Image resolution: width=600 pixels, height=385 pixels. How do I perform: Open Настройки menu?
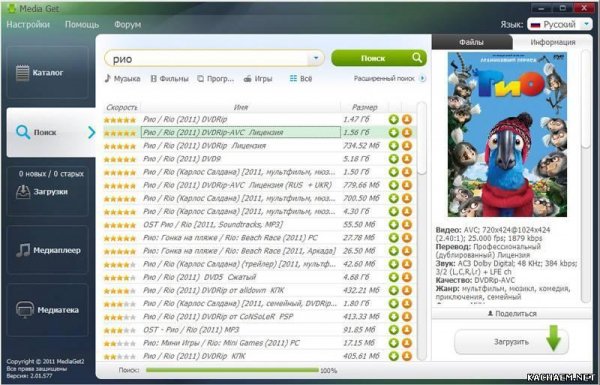pos(28,24)
